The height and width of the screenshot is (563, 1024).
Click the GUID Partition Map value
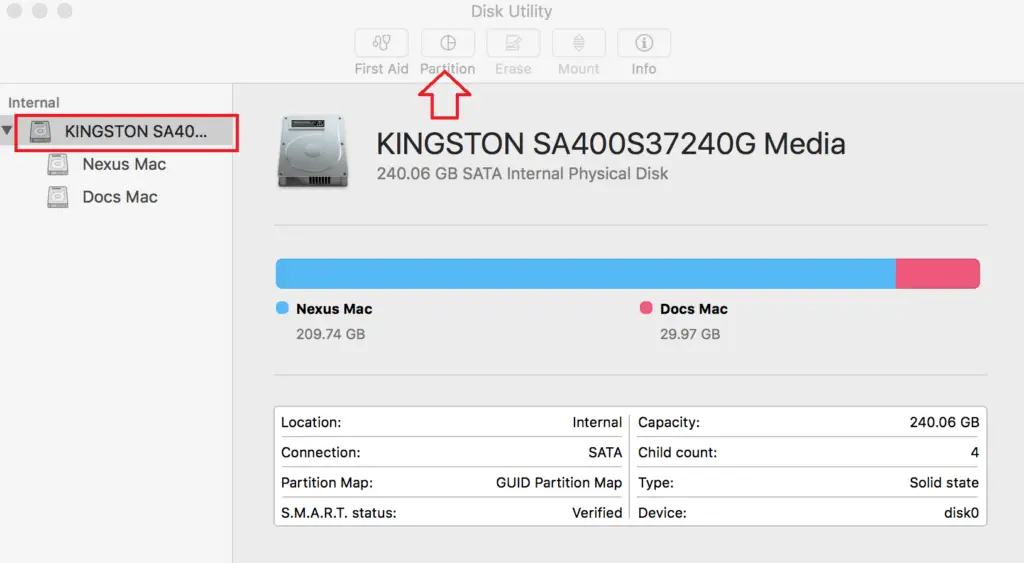pyautogui.click(x=559, y=483)
